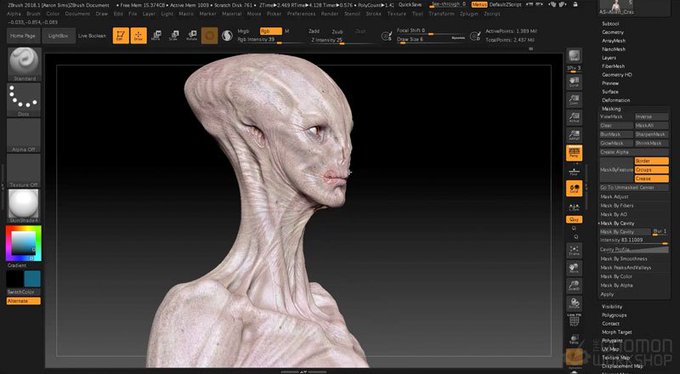680x374 pixels.
Task: Open the LightBox browser
Action: tap(59, 36)
